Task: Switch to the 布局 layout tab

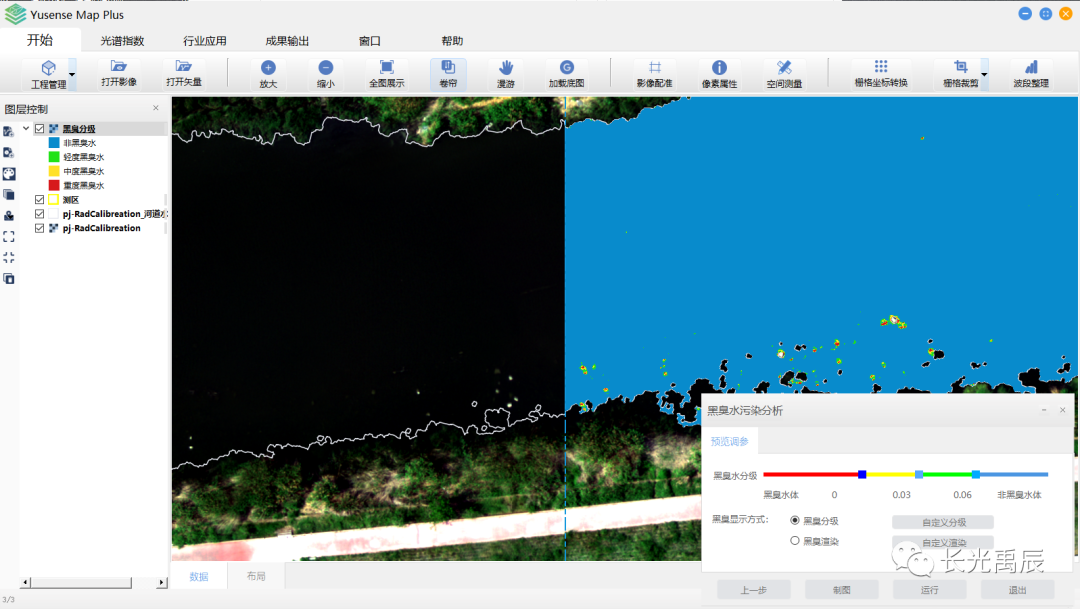Action: click(x=256, y=576)
